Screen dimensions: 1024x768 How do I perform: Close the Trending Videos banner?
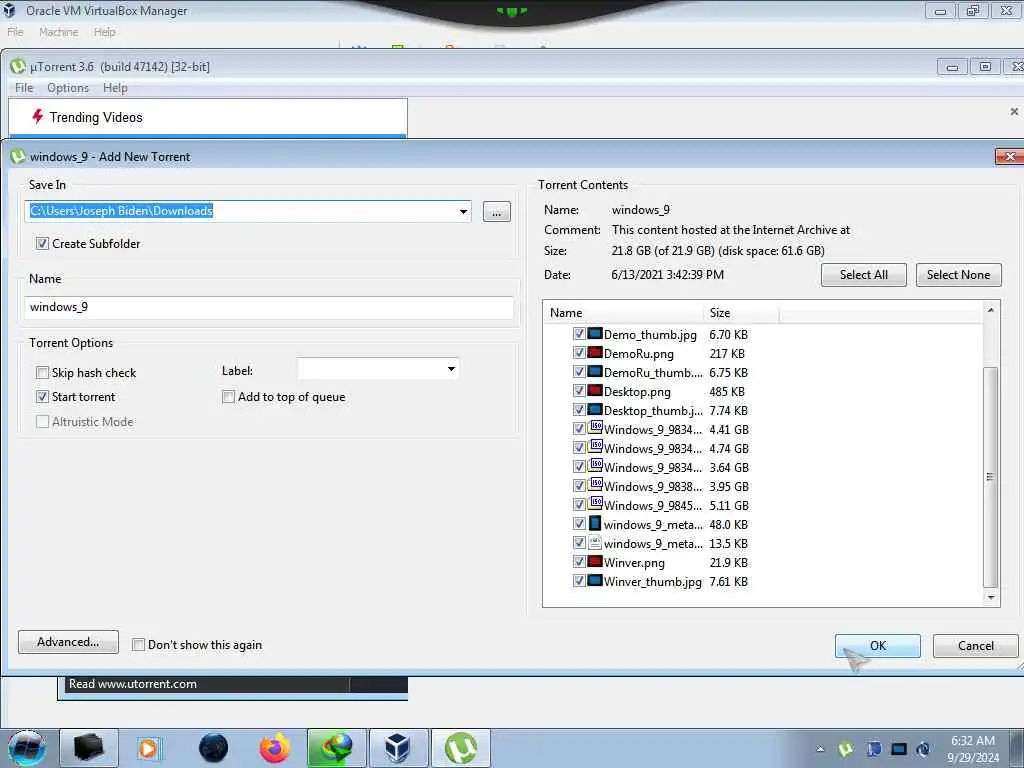[x=1014, y=112]
